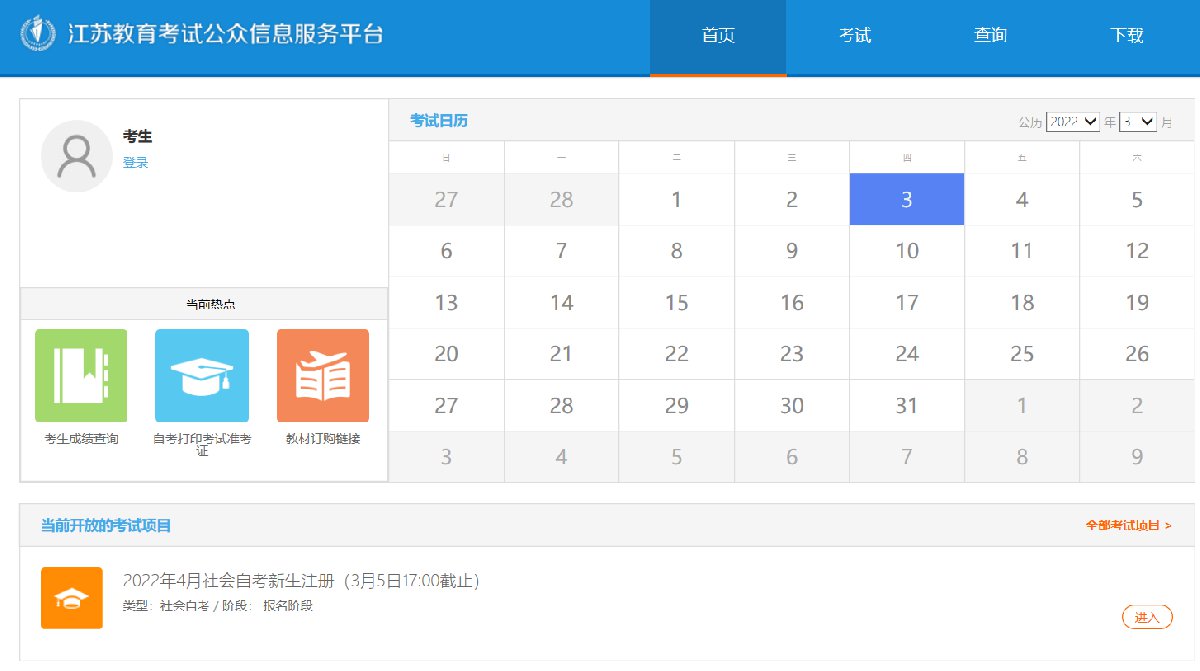Select day 15 on the exam calendar
Image resolution: width=1200 pixels, height=671 pixels.
tap(677, 303)
